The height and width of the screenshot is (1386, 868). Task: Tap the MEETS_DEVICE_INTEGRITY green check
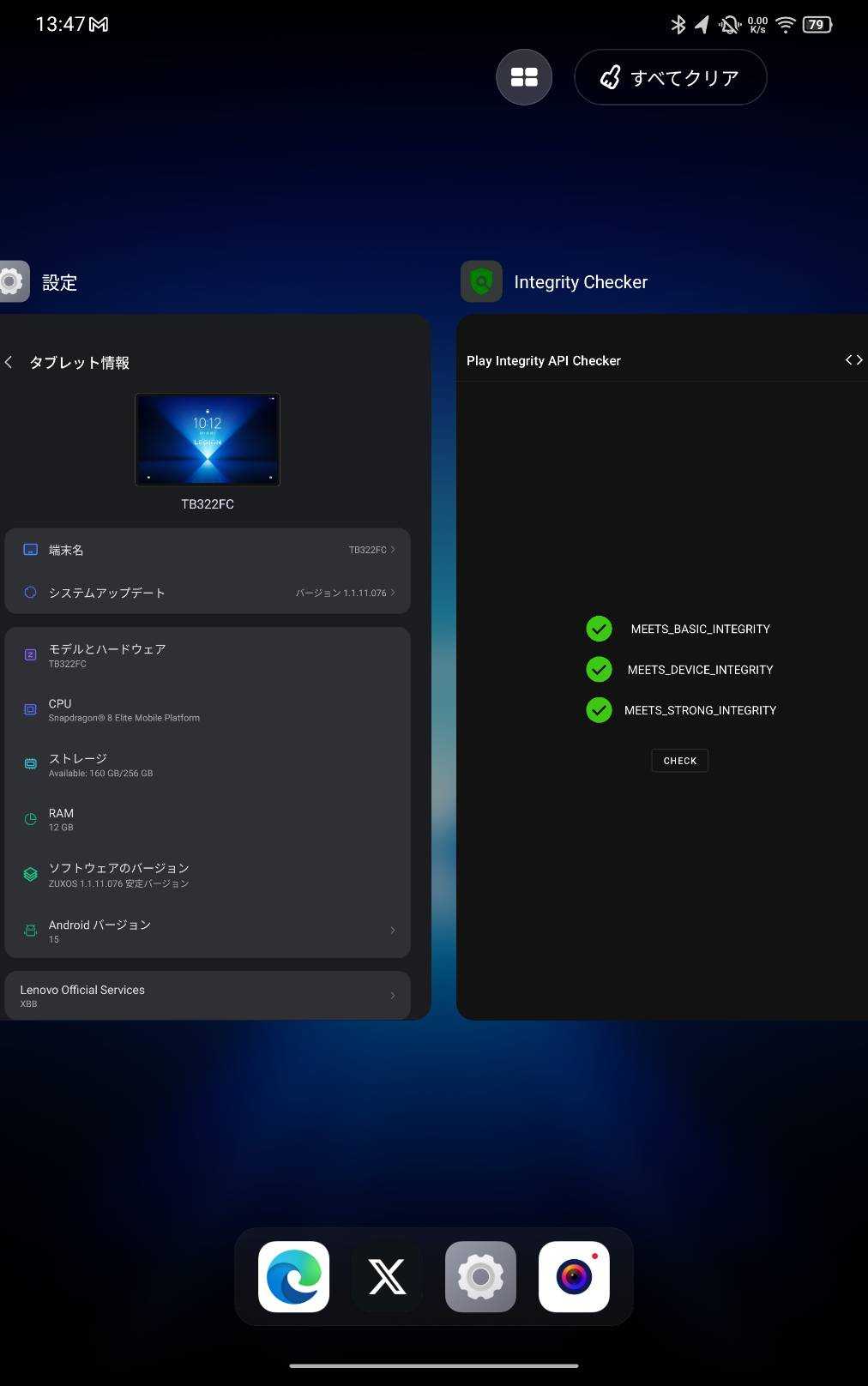pos(599,669)
